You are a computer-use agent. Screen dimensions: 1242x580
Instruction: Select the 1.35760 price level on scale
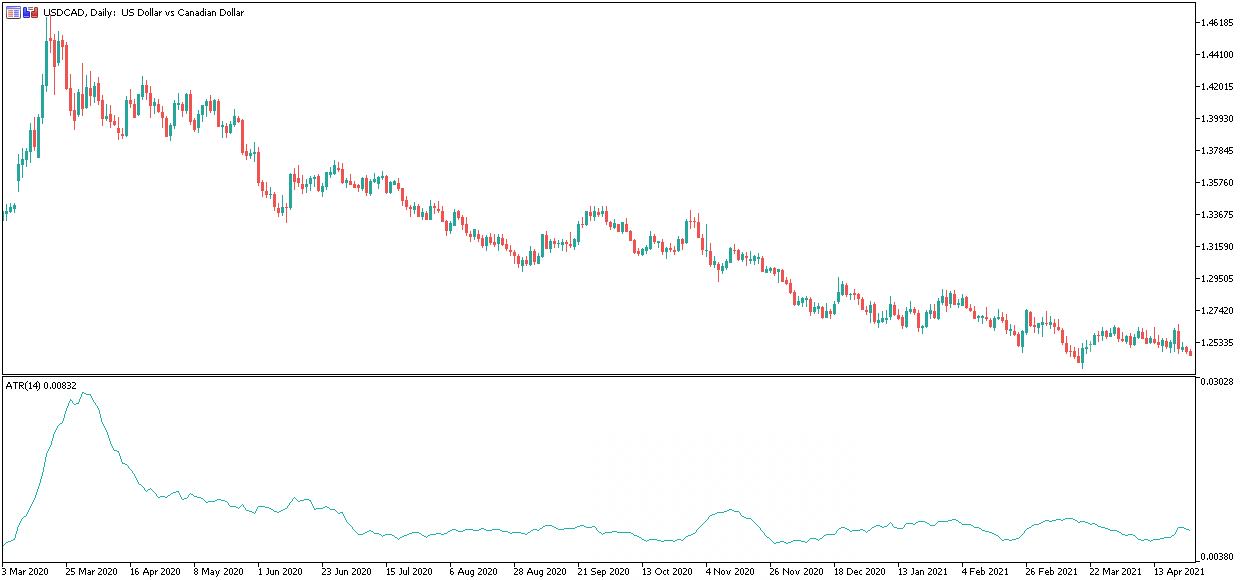tap(1218, 183)
